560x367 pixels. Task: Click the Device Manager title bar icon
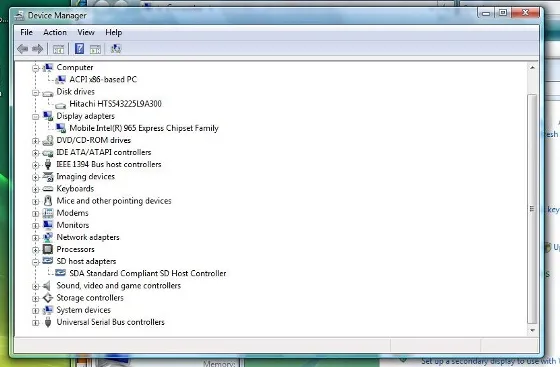pos(19,16)
